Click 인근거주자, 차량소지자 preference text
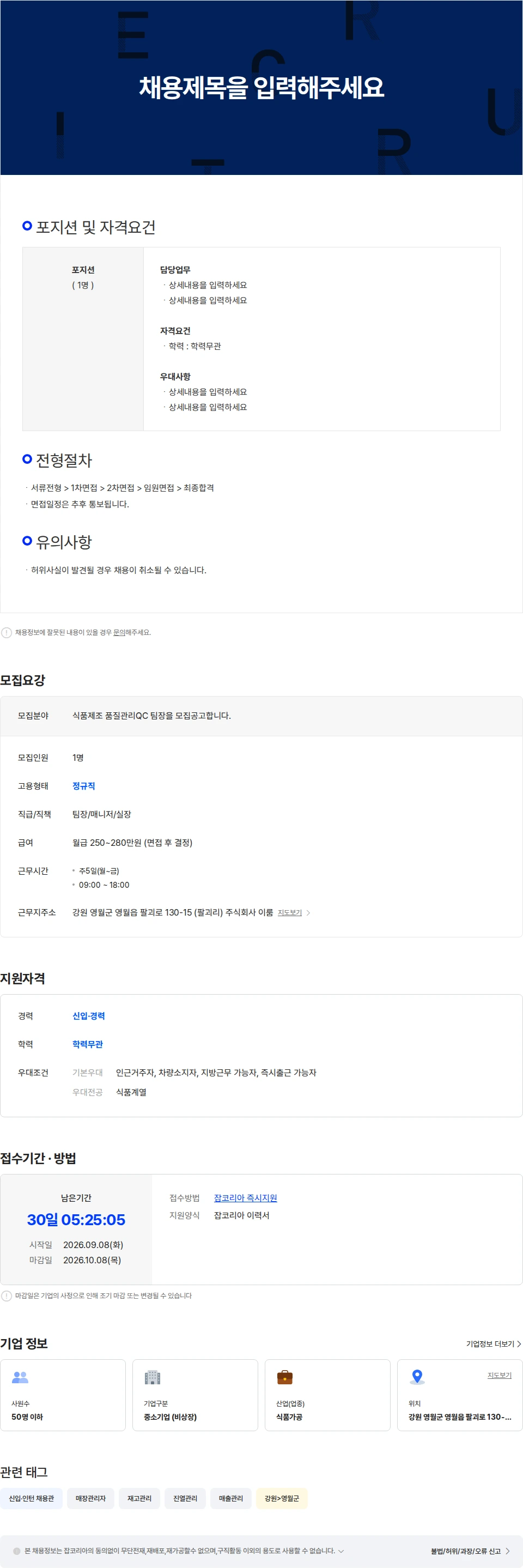Viewport: 523px width, 1568px height. [216, 1073]
